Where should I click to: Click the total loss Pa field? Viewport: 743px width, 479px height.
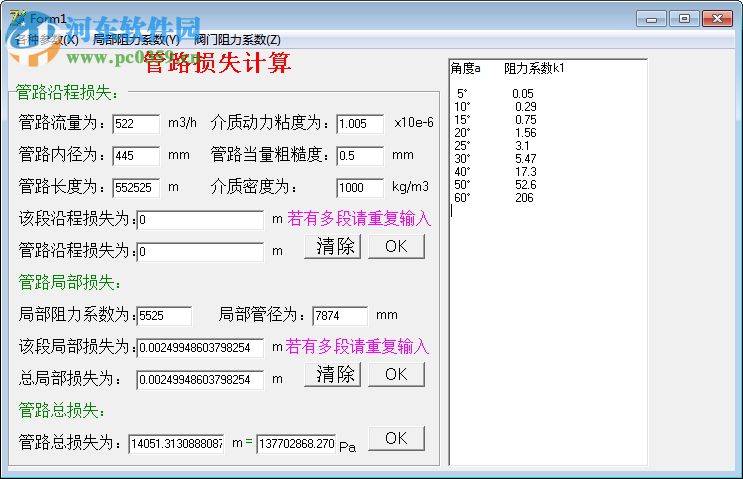point(296,444)
